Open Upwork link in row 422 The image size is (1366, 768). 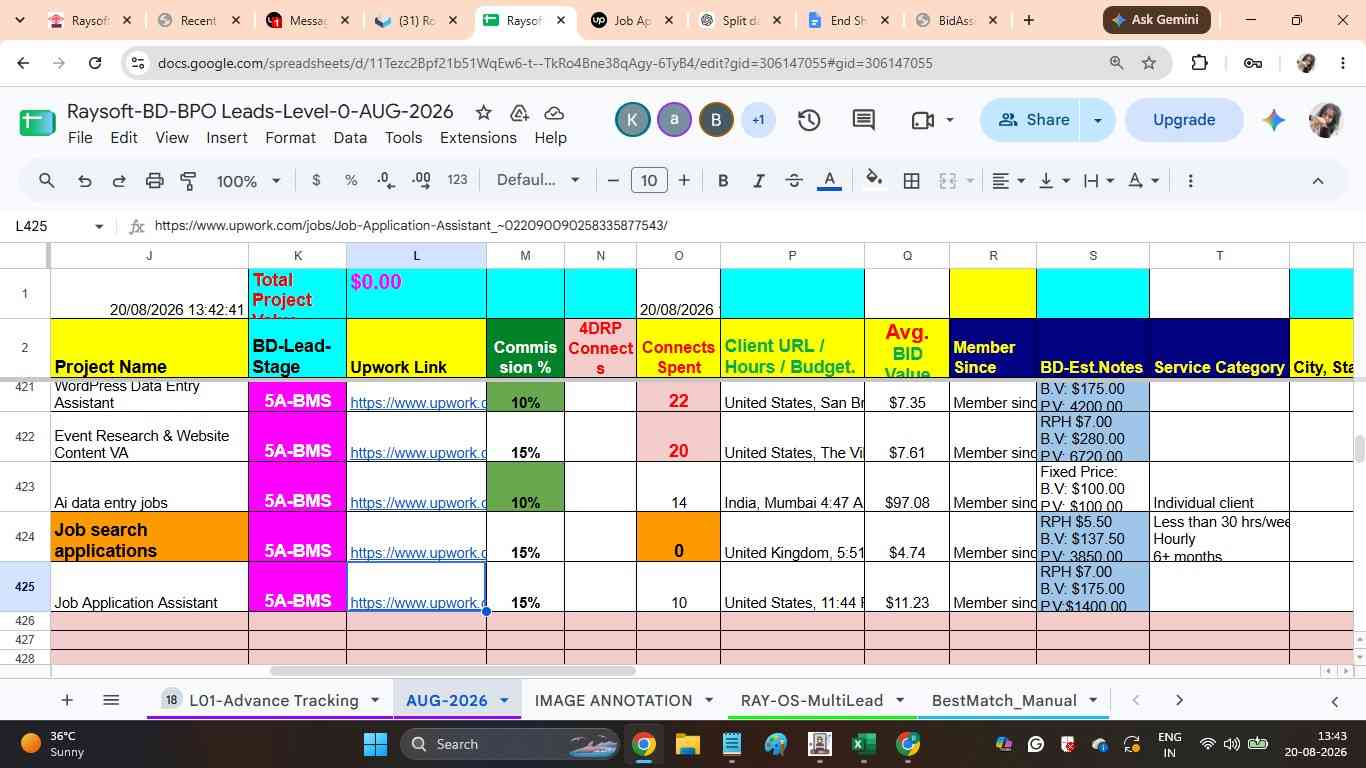coord(417,453)
